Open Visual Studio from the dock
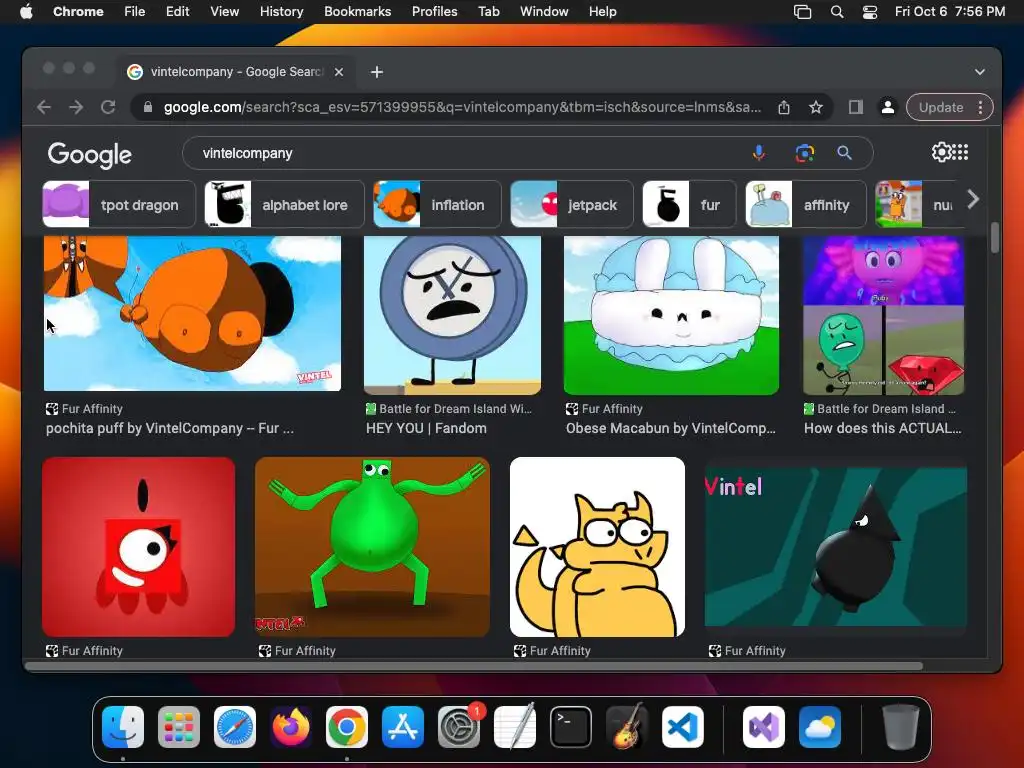Viewport: 1024px width, 768px height. click(x=763, y=727)
